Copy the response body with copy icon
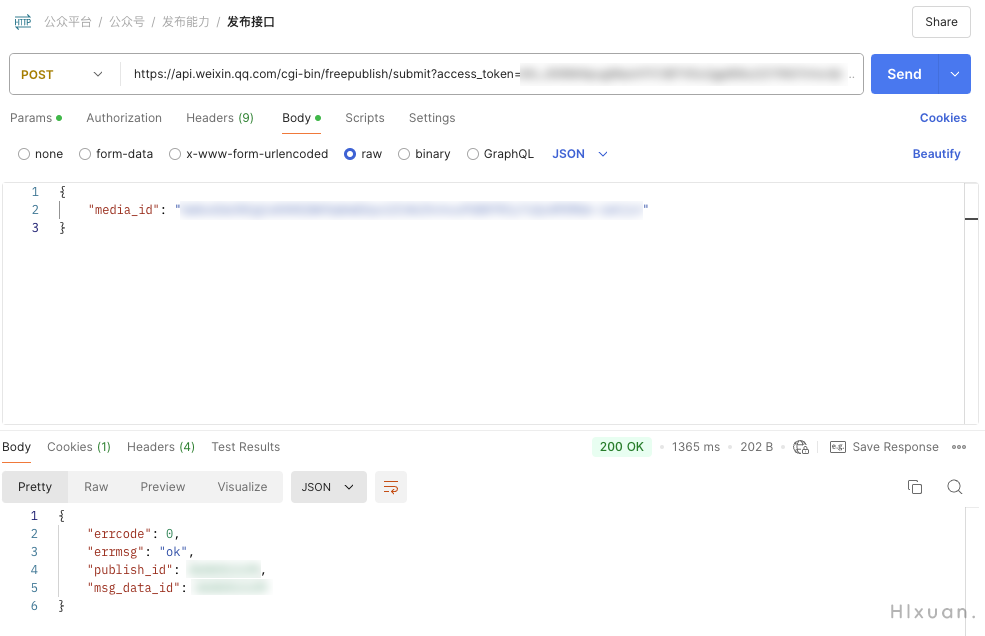Screen dimensions: 985x636 915,487
